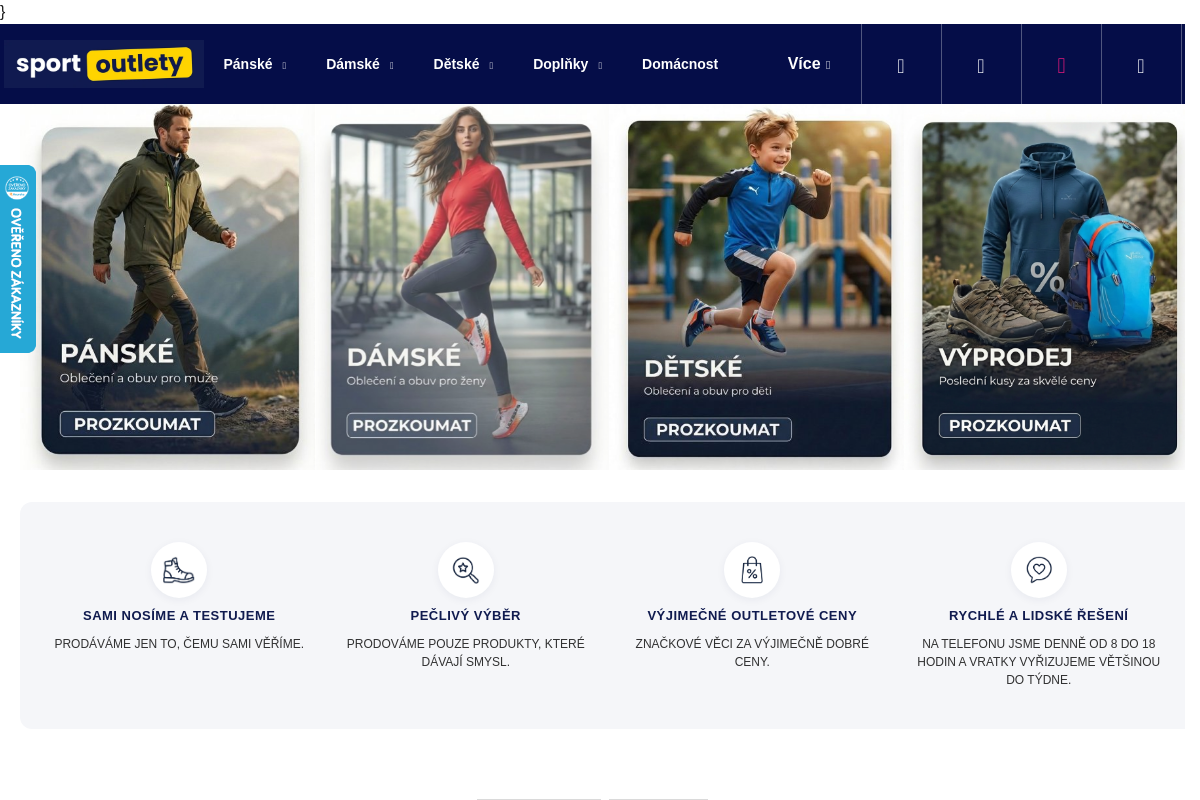Screen dimensions: 1200x800
Task: Click the DĚTSKÉ card title
Action: (x=693, y=367)
